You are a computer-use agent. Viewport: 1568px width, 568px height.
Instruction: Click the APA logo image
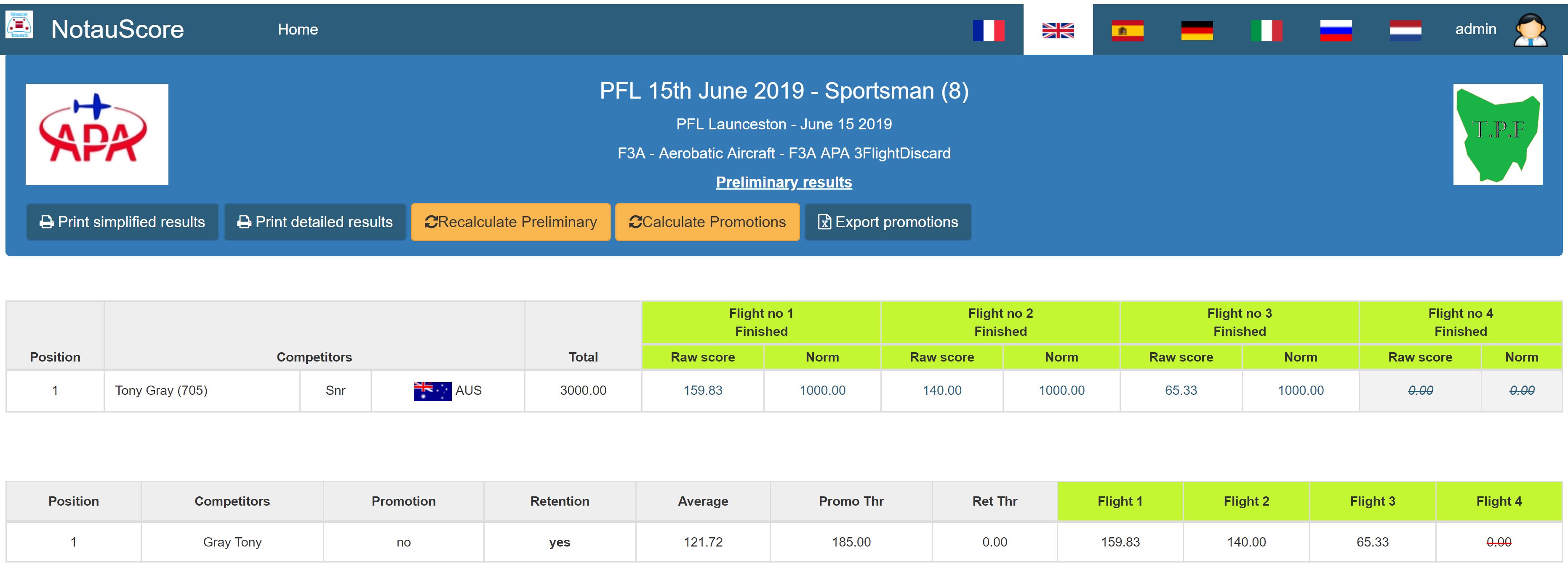[97, 134]
